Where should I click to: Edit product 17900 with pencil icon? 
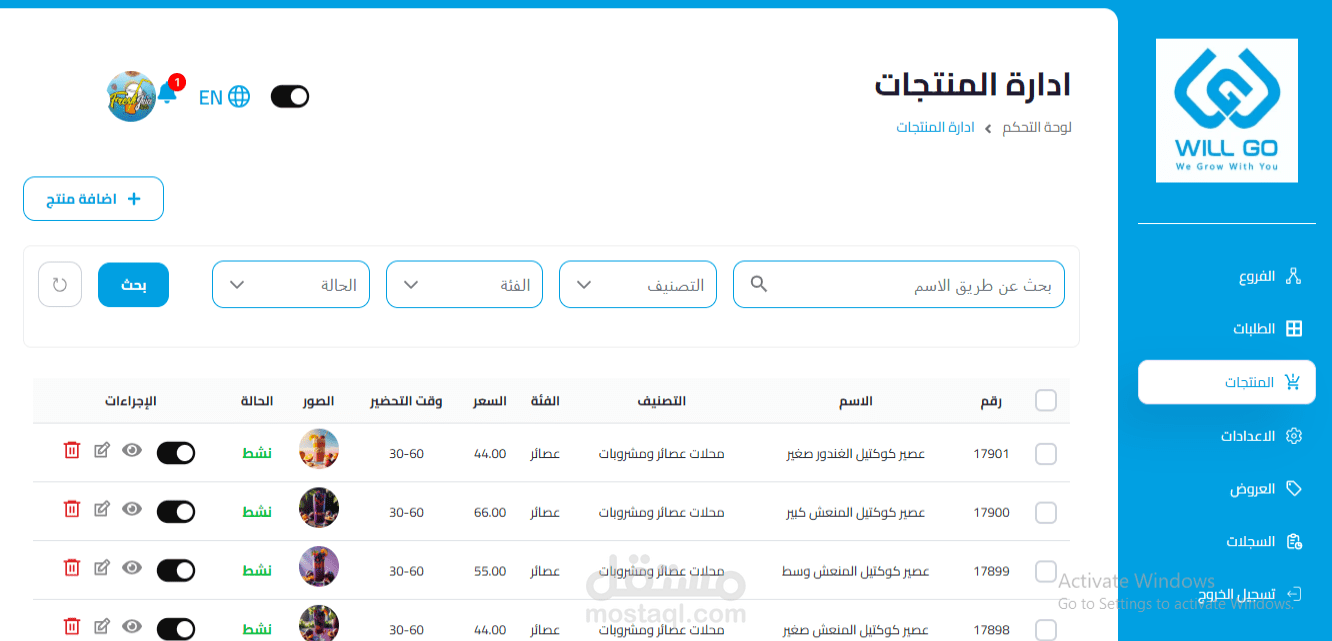coord(101,509)
